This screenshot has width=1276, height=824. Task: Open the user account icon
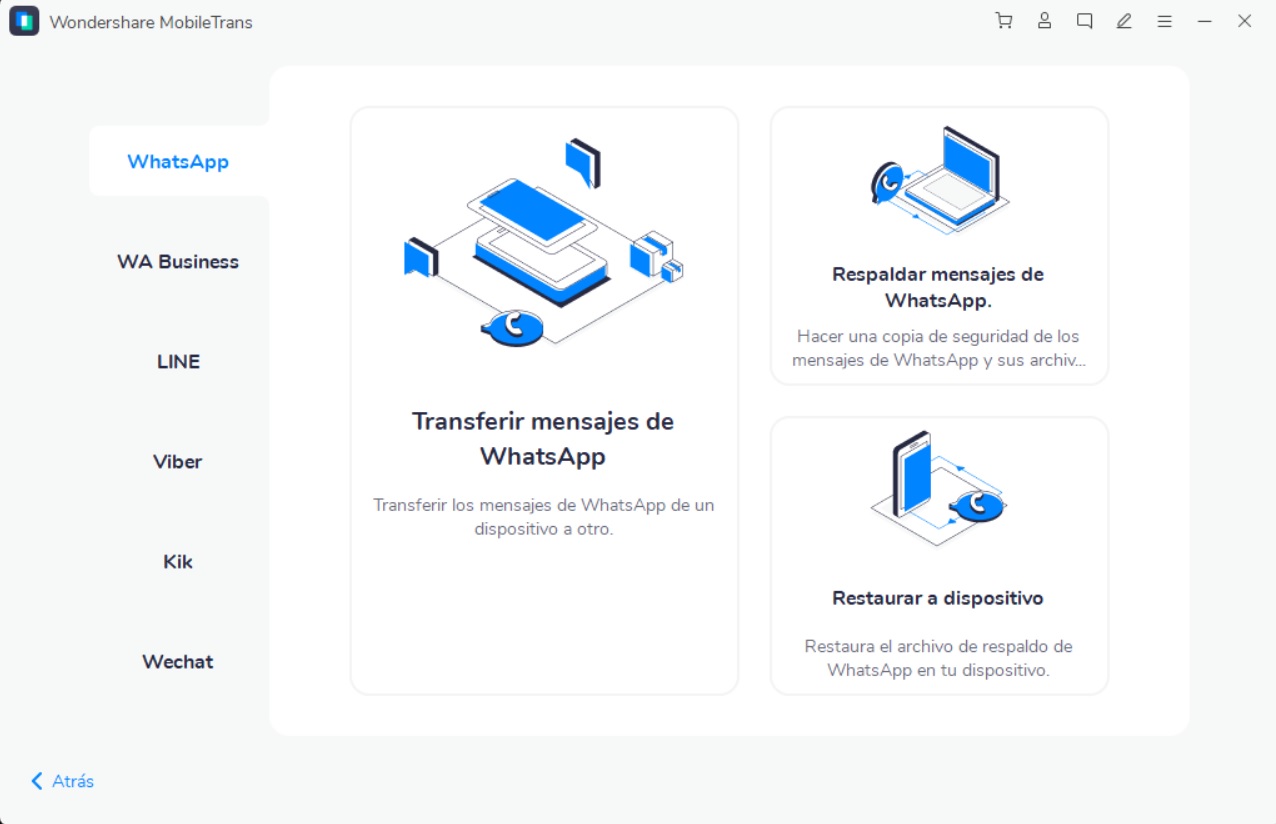(1044, 21)
